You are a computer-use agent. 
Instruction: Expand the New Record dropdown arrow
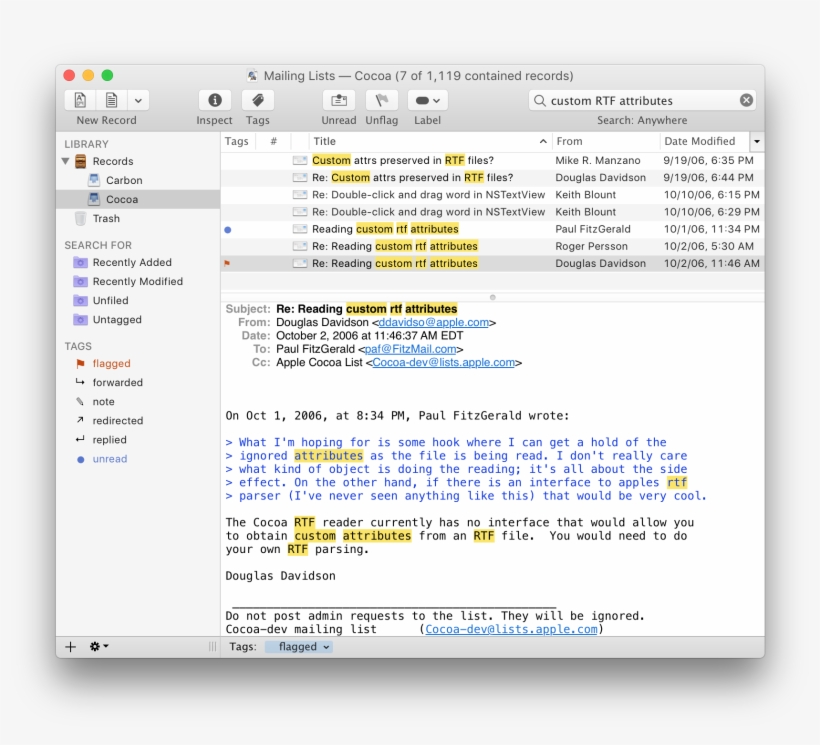point(138,100)
